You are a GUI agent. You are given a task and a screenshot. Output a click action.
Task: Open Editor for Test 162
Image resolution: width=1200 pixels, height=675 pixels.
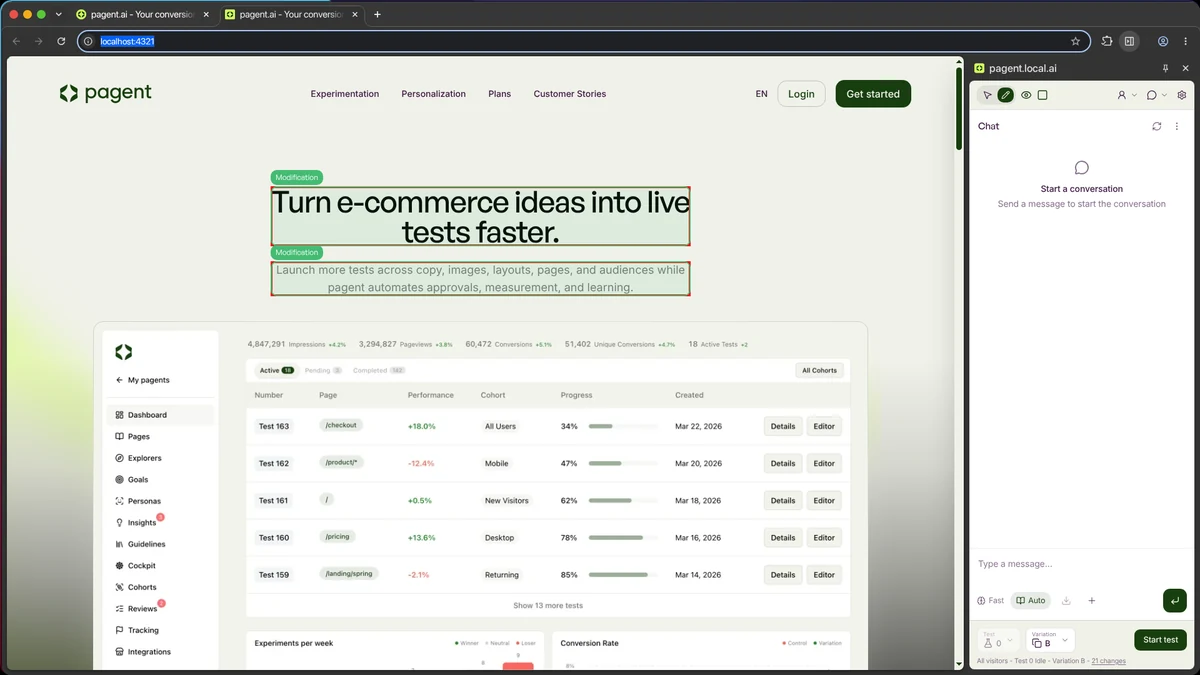[824, 463]
